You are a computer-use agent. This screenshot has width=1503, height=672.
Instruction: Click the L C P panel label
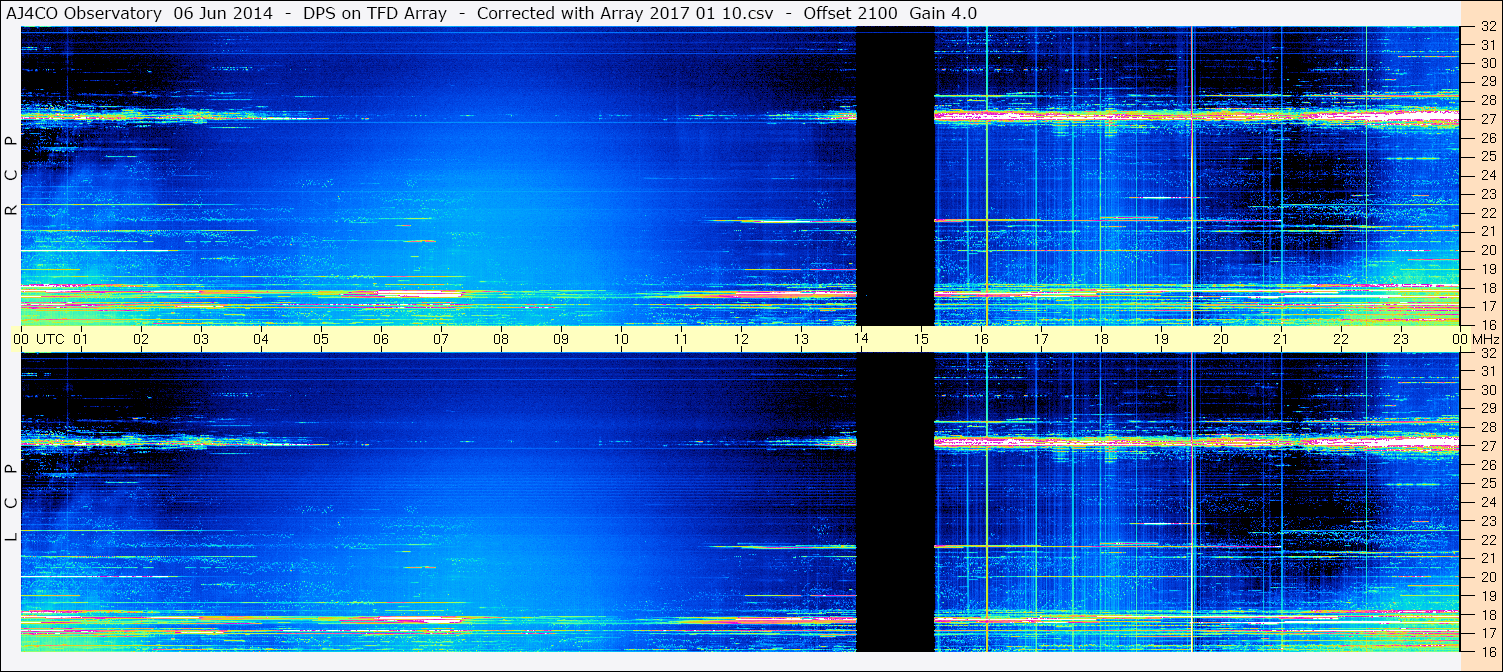pos(11,503)
